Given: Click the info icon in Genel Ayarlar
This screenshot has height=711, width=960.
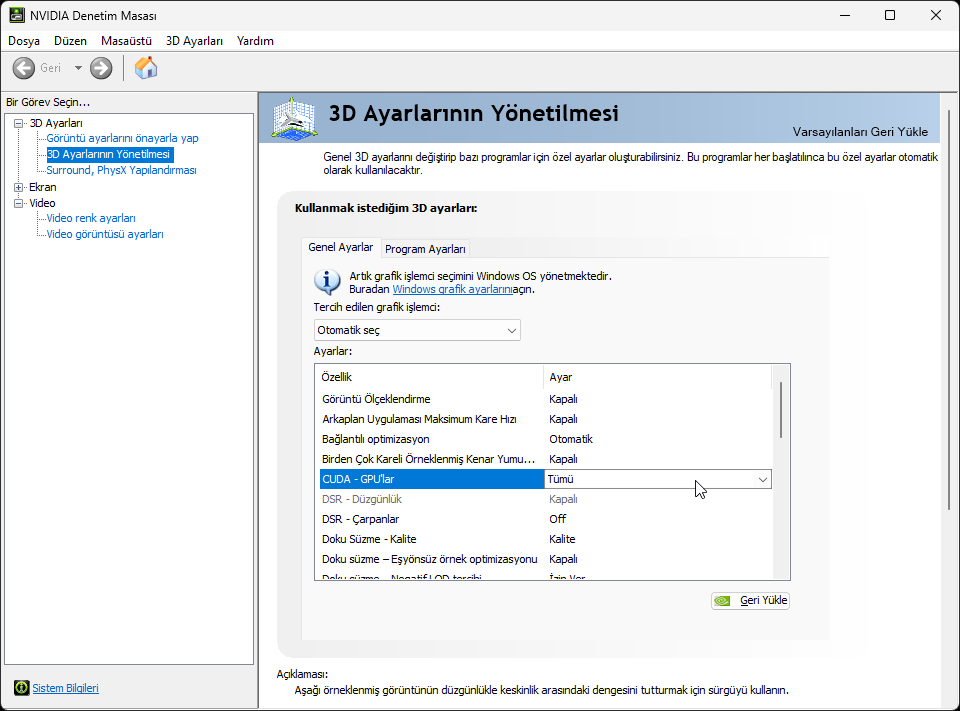Looking at the screenshot, I should coord(327,281).
